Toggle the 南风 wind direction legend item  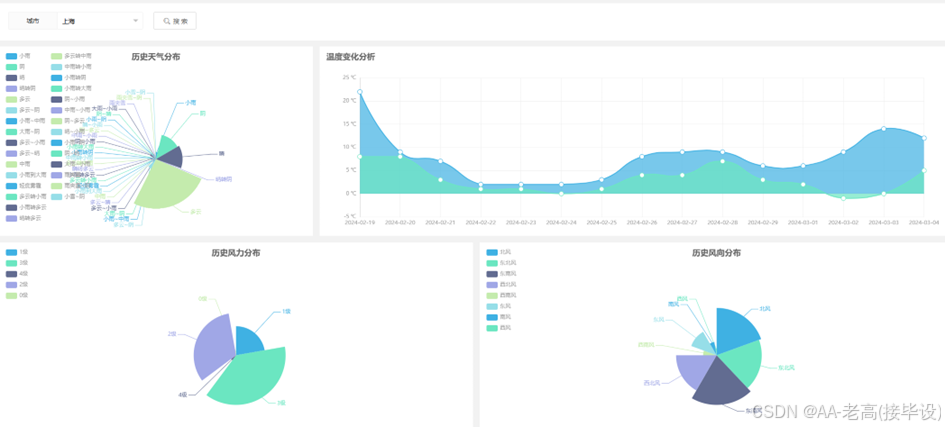pyautogui.click(x=499, y=317)
